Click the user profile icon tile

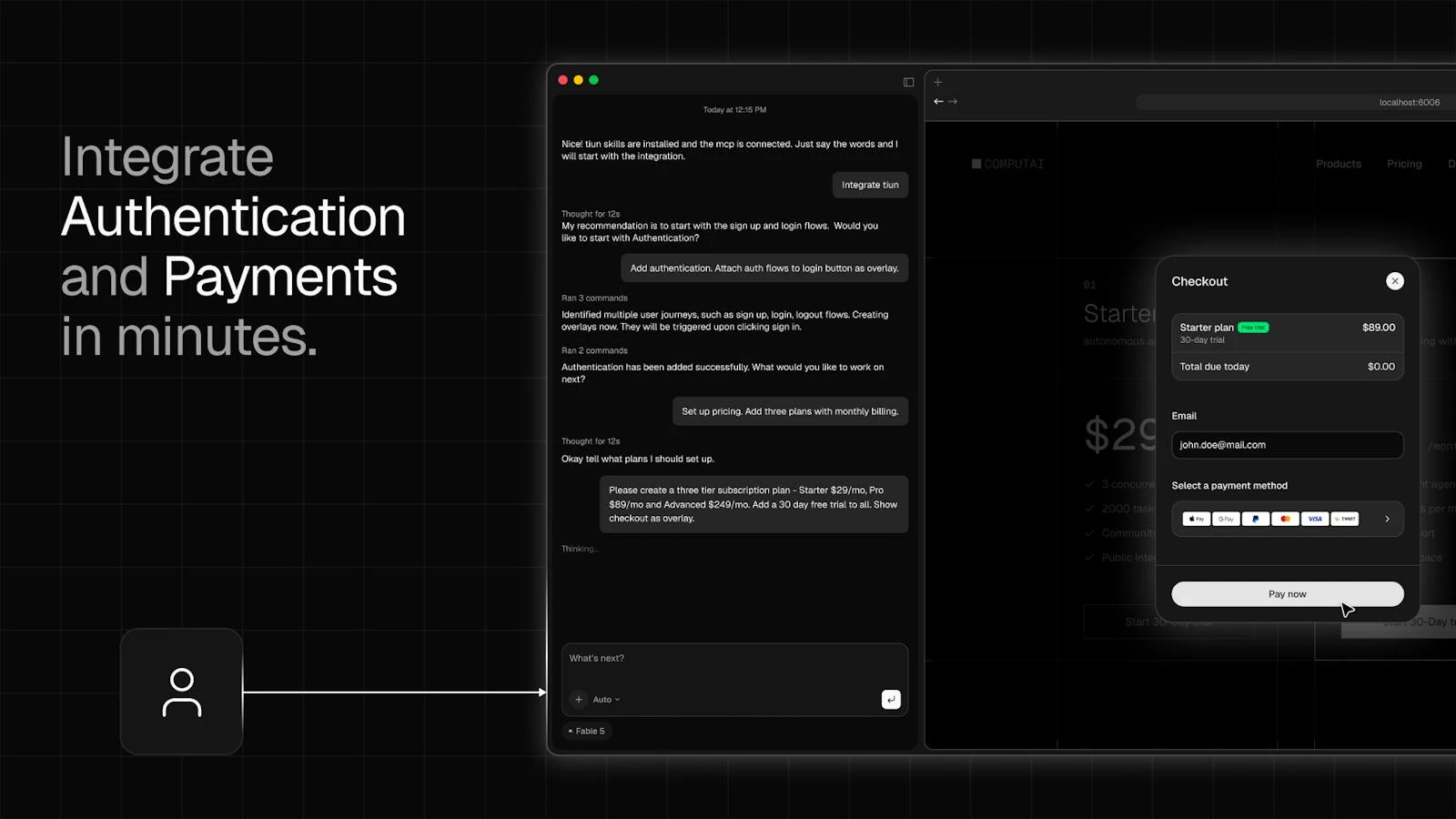pos(182,692)
